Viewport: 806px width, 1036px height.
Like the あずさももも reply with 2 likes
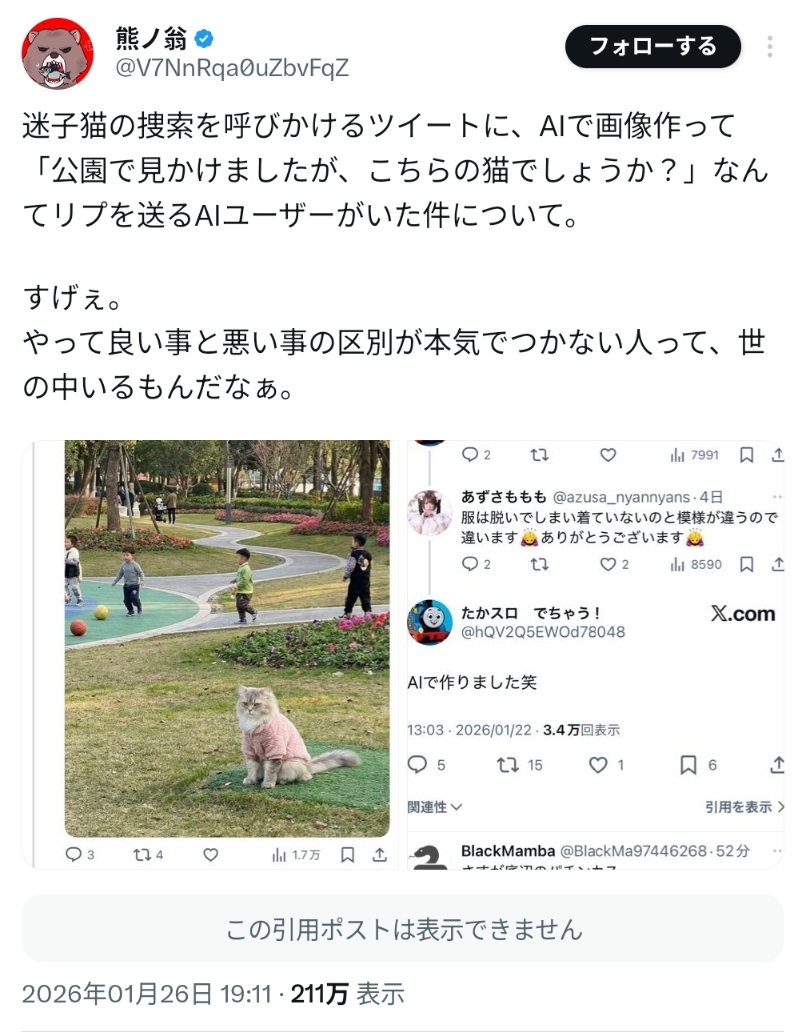tap(608, 564)
